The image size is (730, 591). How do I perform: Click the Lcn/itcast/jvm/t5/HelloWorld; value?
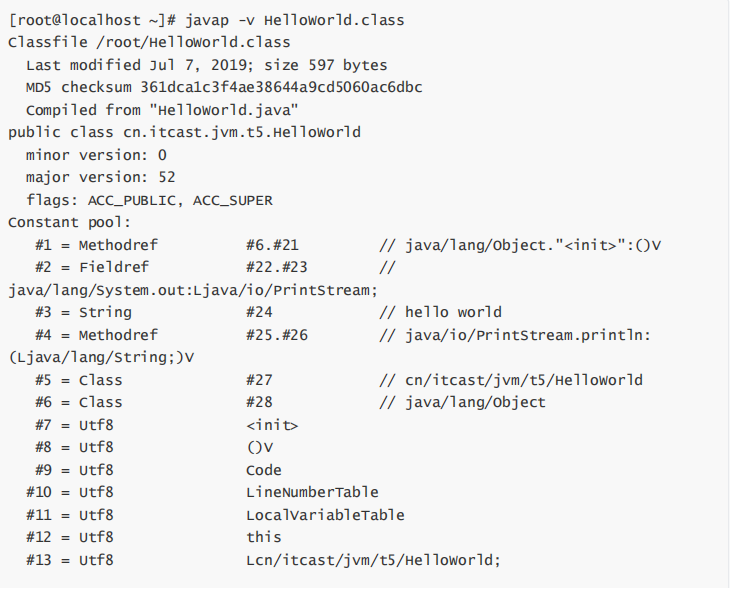click(x=373, y=560)
